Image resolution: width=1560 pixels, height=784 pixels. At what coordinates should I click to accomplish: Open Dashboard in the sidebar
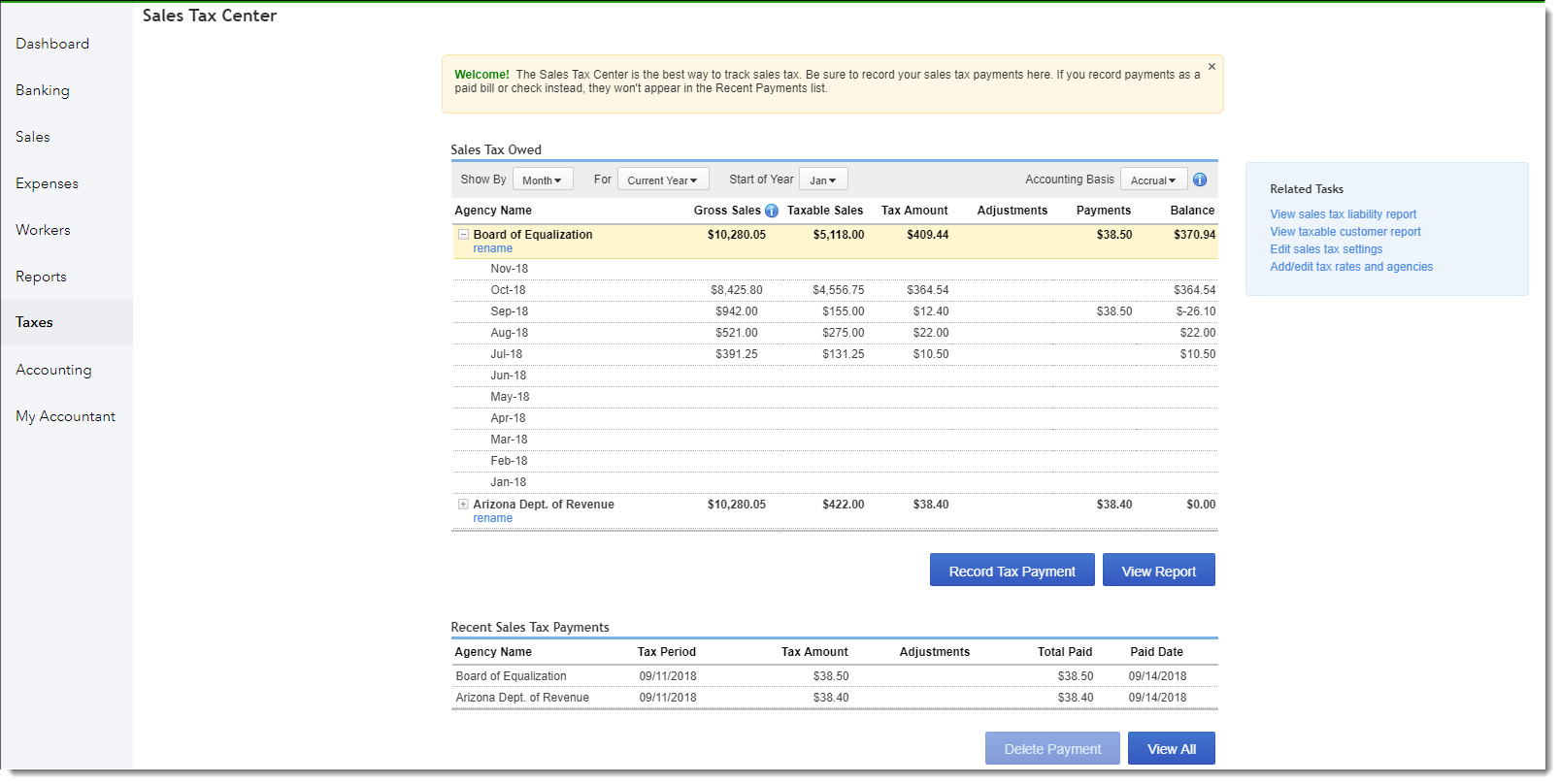coord(52,44)
